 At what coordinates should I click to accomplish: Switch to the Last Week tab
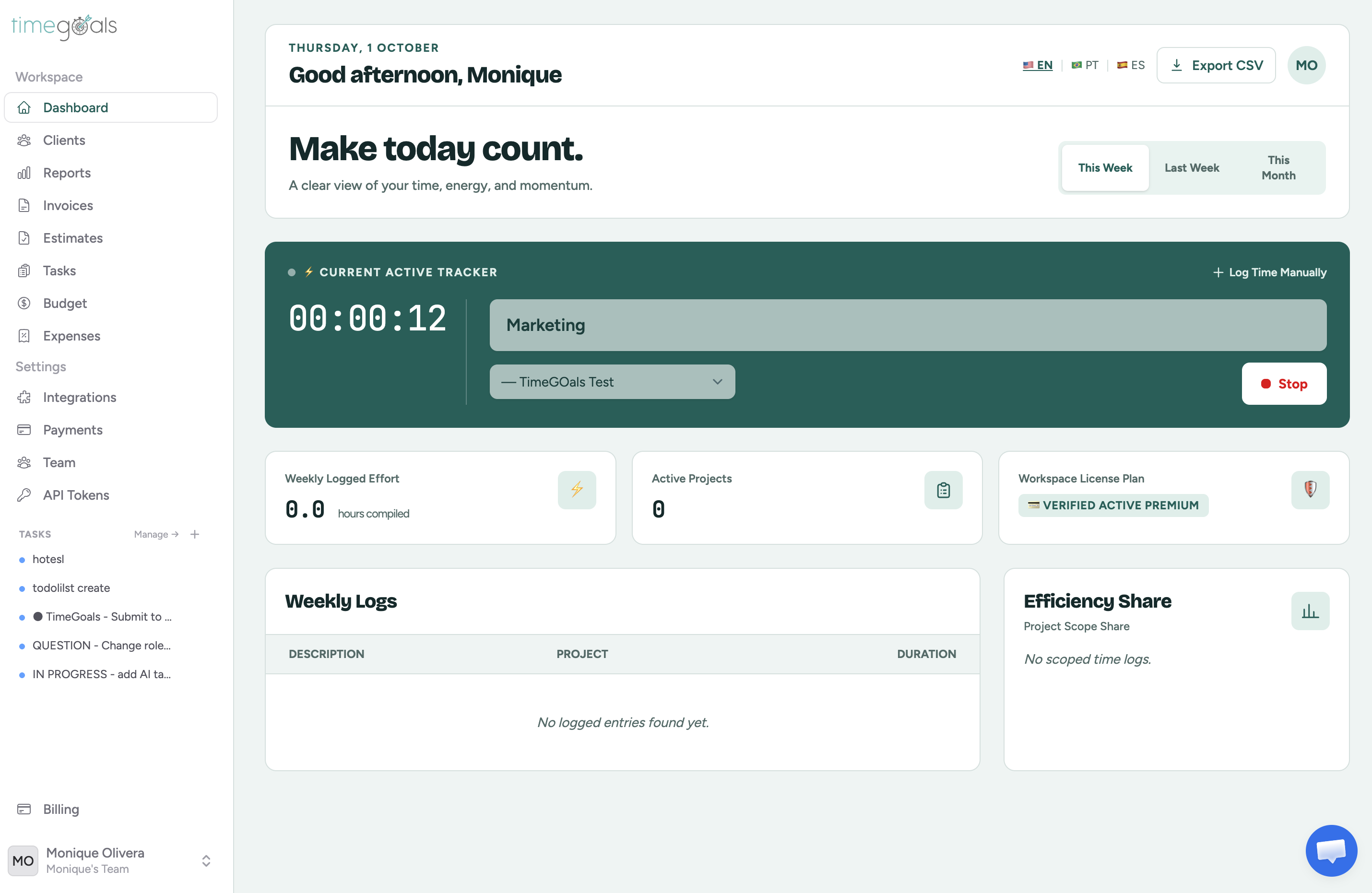pyautogui.click(x=1192, y=168)
